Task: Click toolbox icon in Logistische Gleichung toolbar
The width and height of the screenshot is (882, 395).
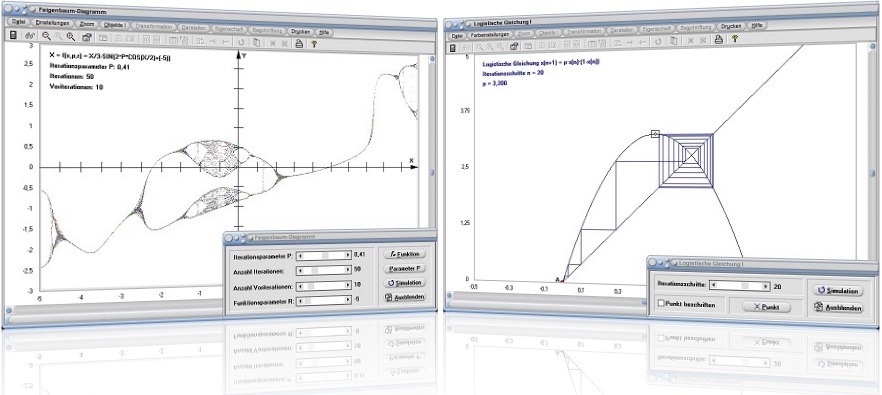Action: click(514, 47)
